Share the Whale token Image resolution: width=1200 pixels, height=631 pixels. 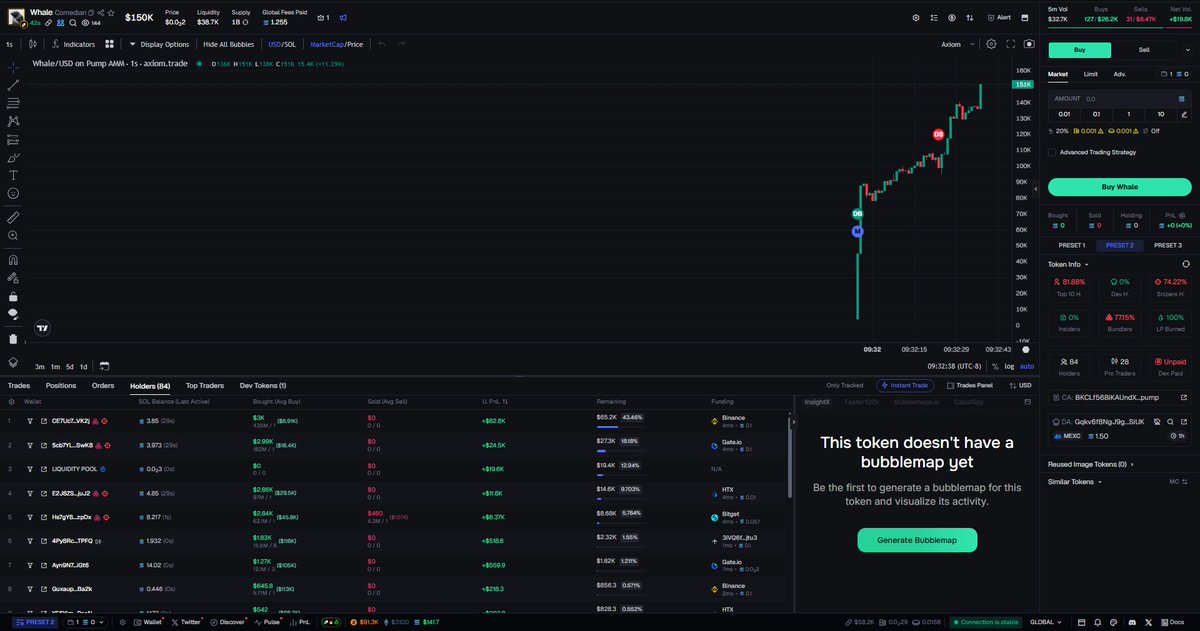pyautogui.click(x=101, y=12)
